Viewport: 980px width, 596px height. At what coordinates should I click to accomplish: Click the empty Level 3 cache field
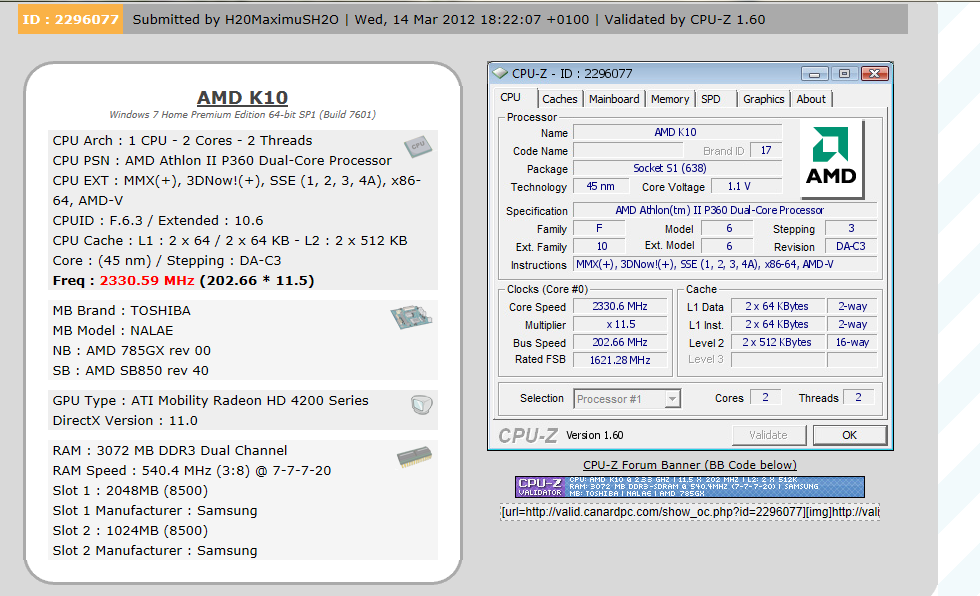pos(777,360)
